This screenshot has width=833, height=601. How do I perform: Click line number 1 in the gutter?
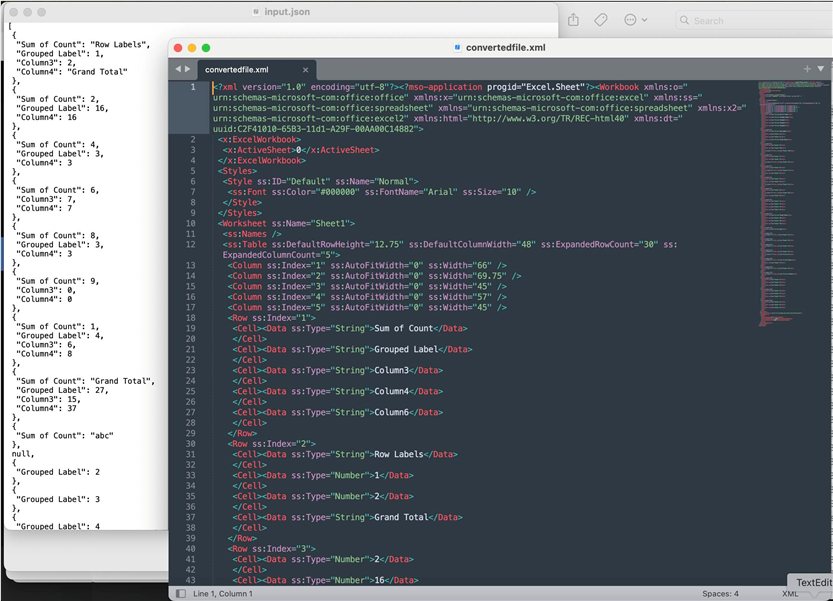(x=193, y=86)
